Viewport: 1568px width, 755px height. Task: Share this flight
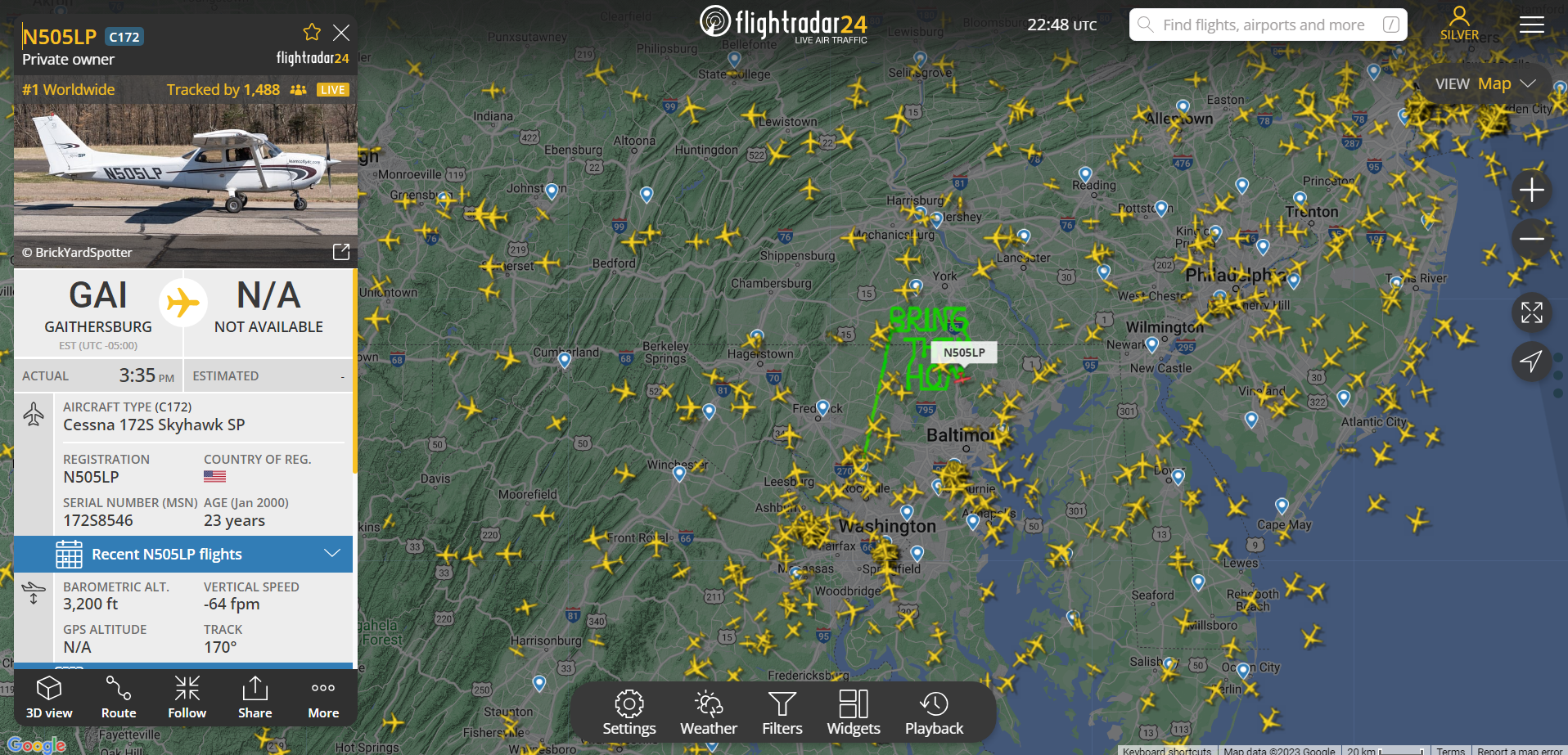tap(255, 698)
